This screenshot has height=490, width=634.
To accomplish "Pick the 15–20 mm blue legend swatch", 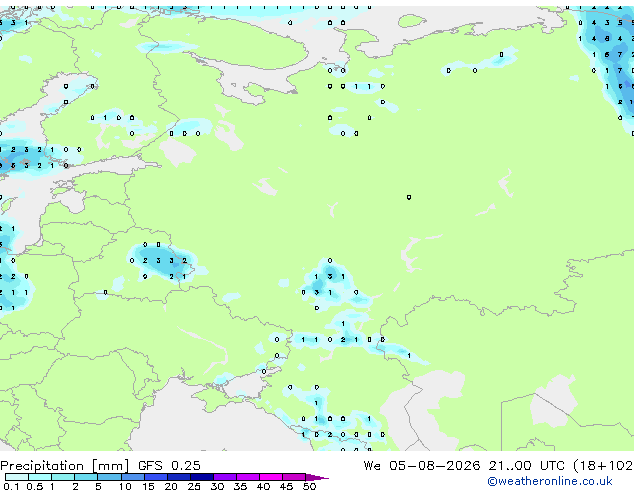I will [155, 477].
